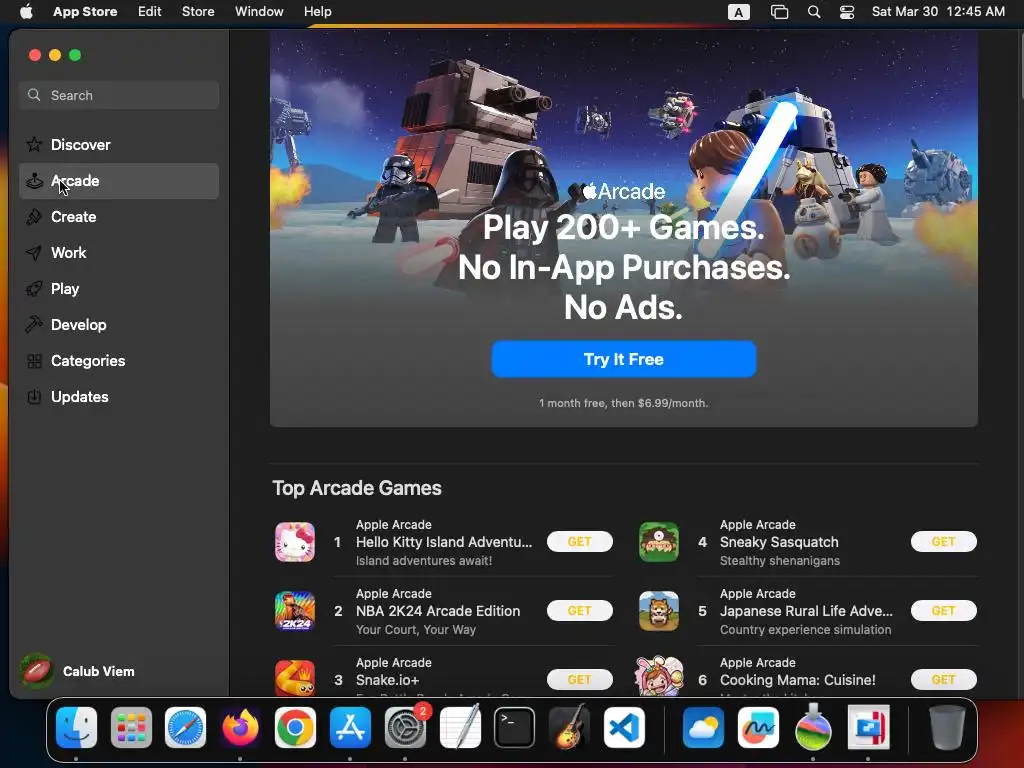1024x768 pixels.
Task: Launch Firefox from the Dock
Action: (240, 728)
